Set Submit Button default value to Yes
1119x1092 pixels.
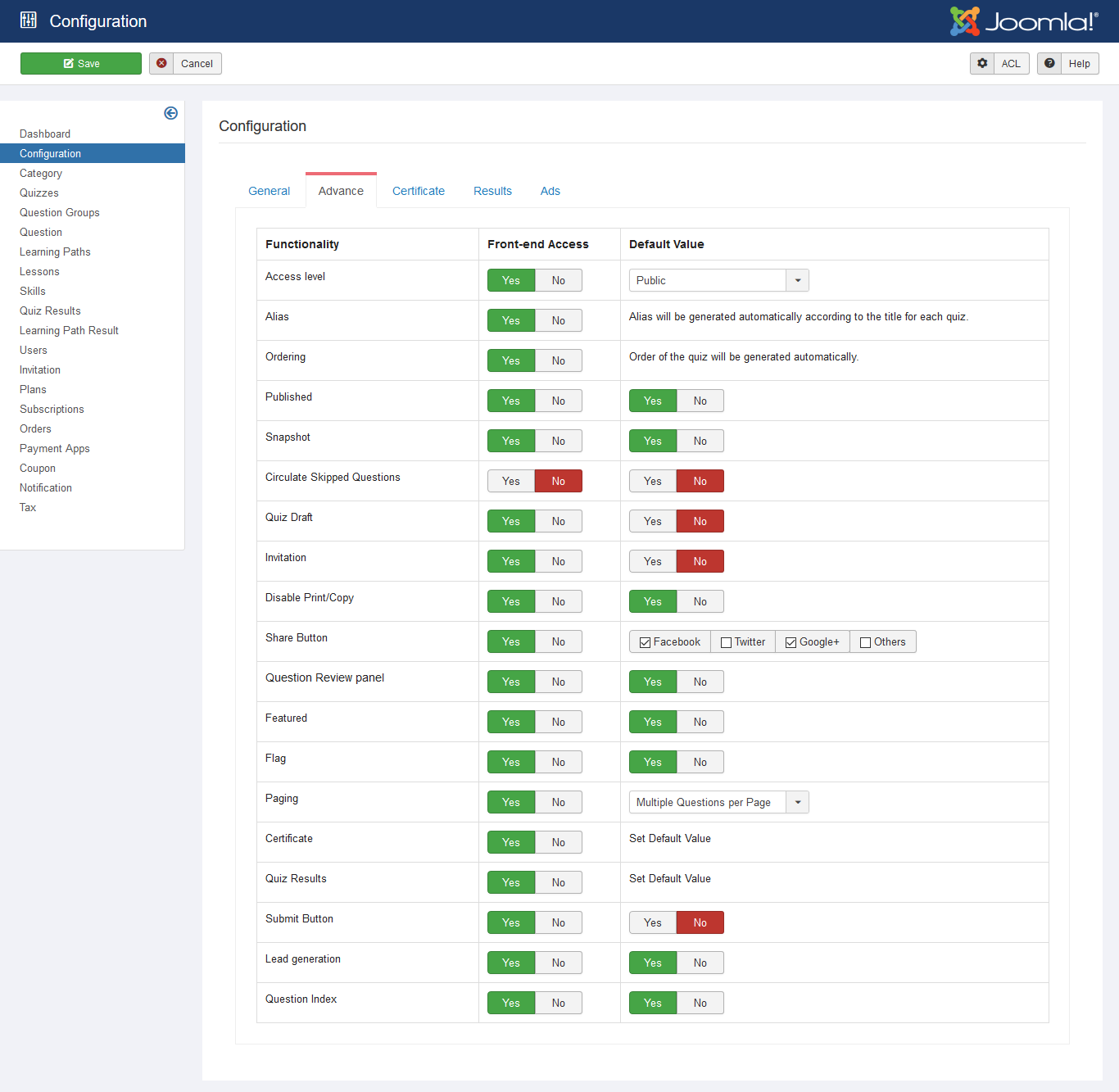[652, 922]
